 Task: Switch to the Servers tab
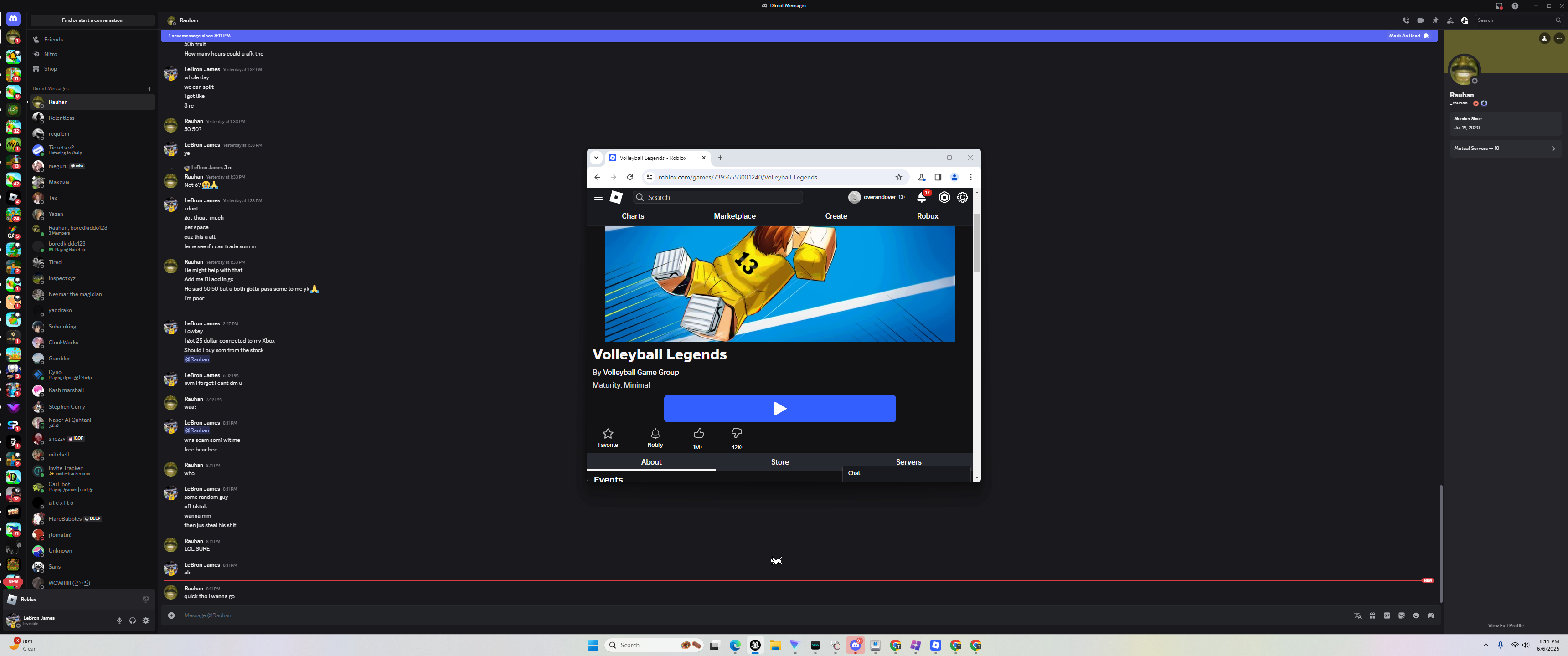coord(908,462)
